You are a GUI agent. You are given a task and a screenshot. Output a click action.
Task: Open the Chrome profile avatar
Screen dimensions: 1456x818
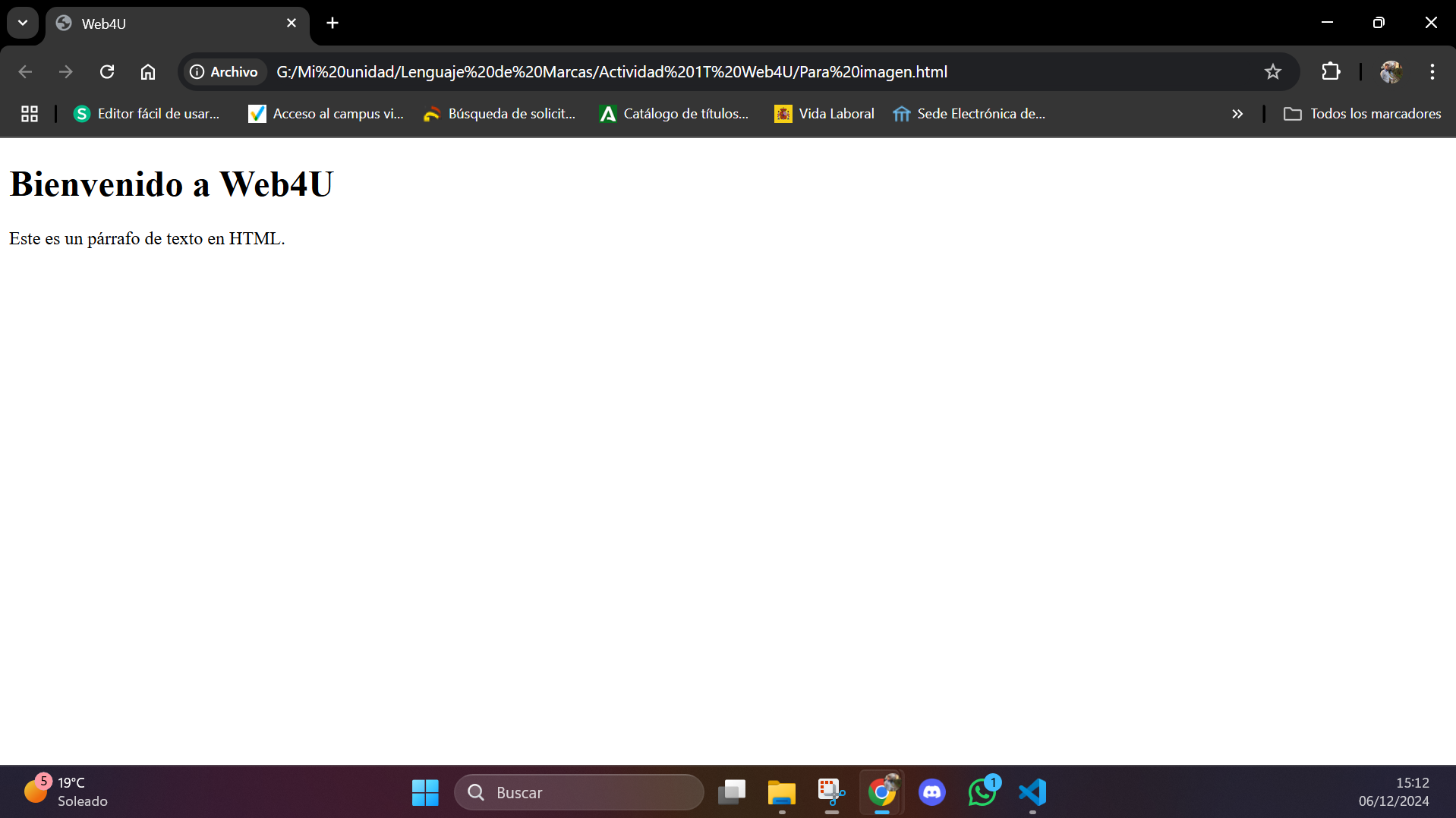(x=1390, y=72)
